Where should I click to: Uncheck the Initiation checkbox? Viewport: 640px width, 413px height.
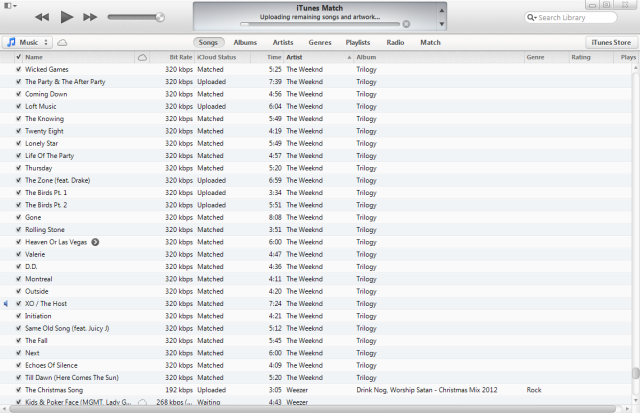18,316
